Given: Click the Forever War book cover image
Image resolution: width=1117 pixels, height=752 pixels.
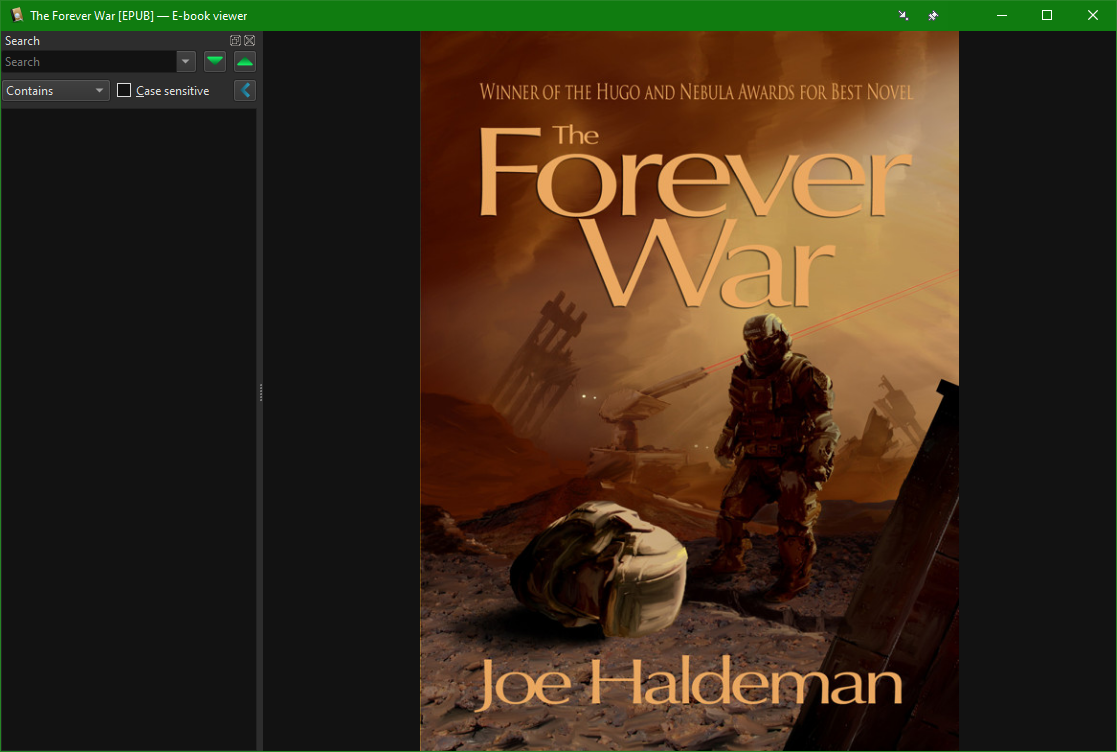Looking at the screenshot, I should point(689,391).
